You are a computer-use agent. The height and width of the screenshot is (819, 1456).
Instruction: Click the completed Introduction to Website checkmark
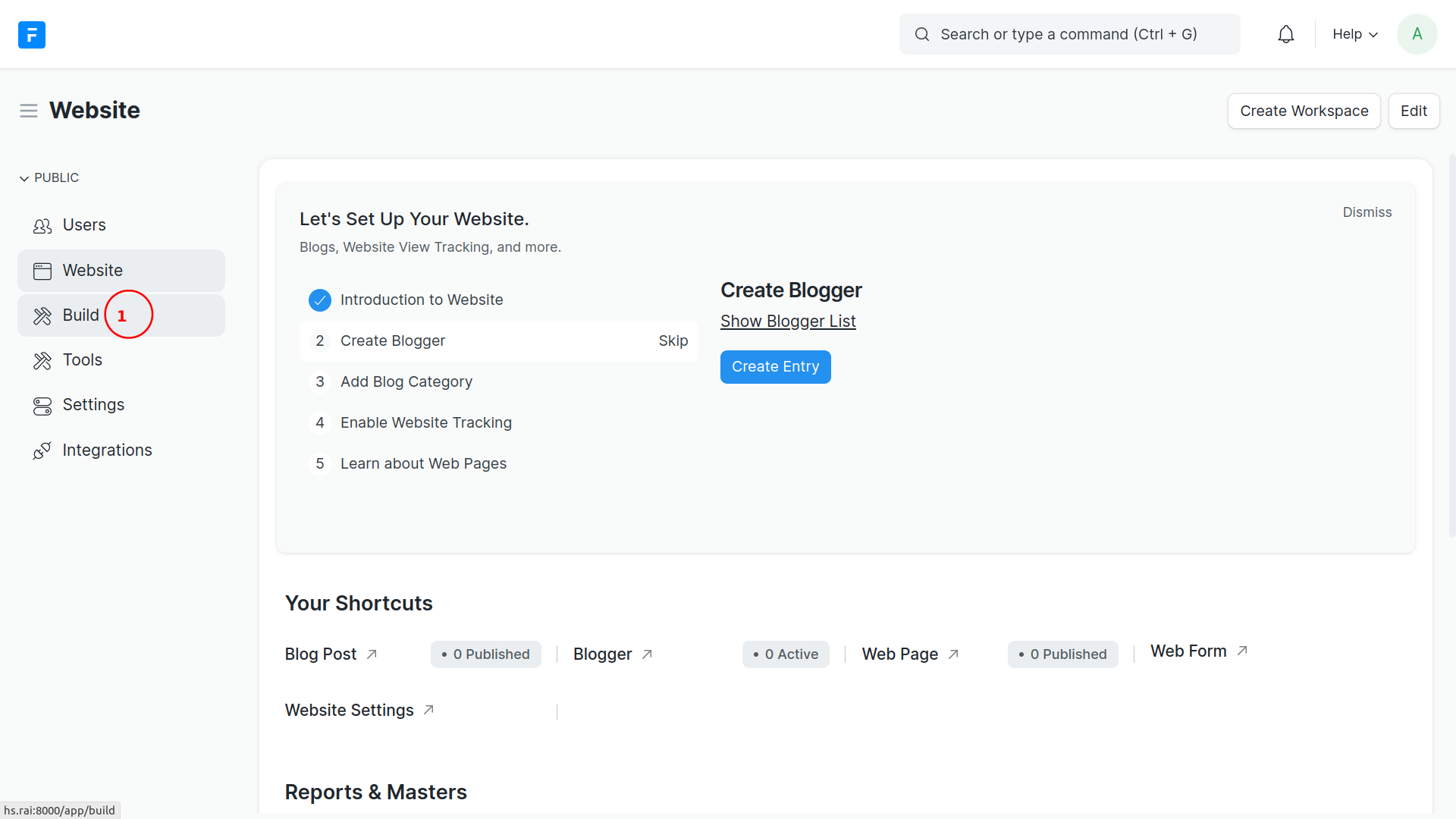[320, 300]
